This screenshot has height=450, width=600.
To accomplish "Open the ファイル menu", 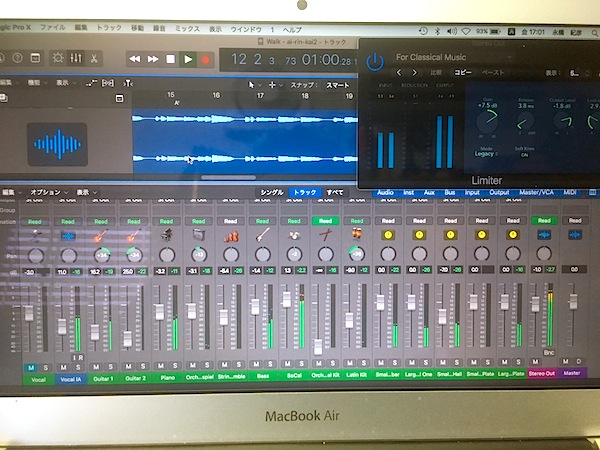I will (x=53, y=28).
